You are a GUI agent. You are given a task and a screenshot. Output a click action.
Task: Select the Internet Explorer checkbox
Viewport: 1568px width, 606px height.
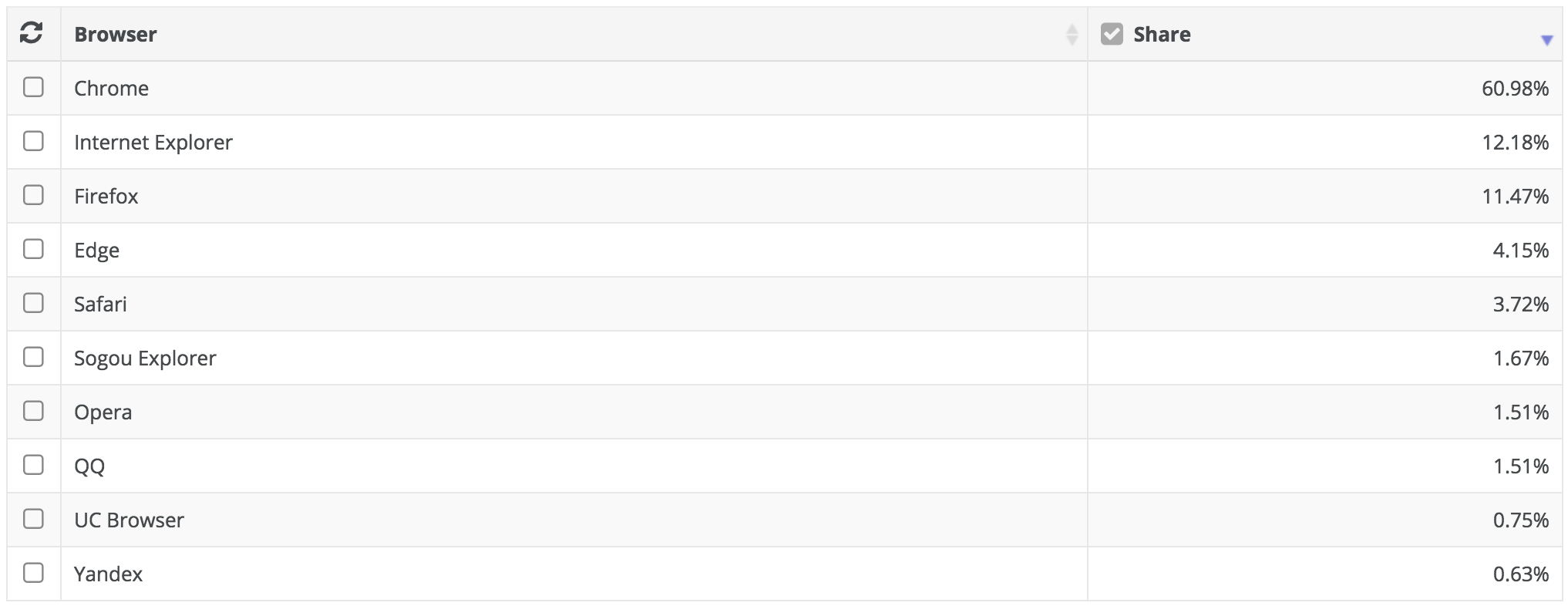pyautogui.click(x=33, y=141)
